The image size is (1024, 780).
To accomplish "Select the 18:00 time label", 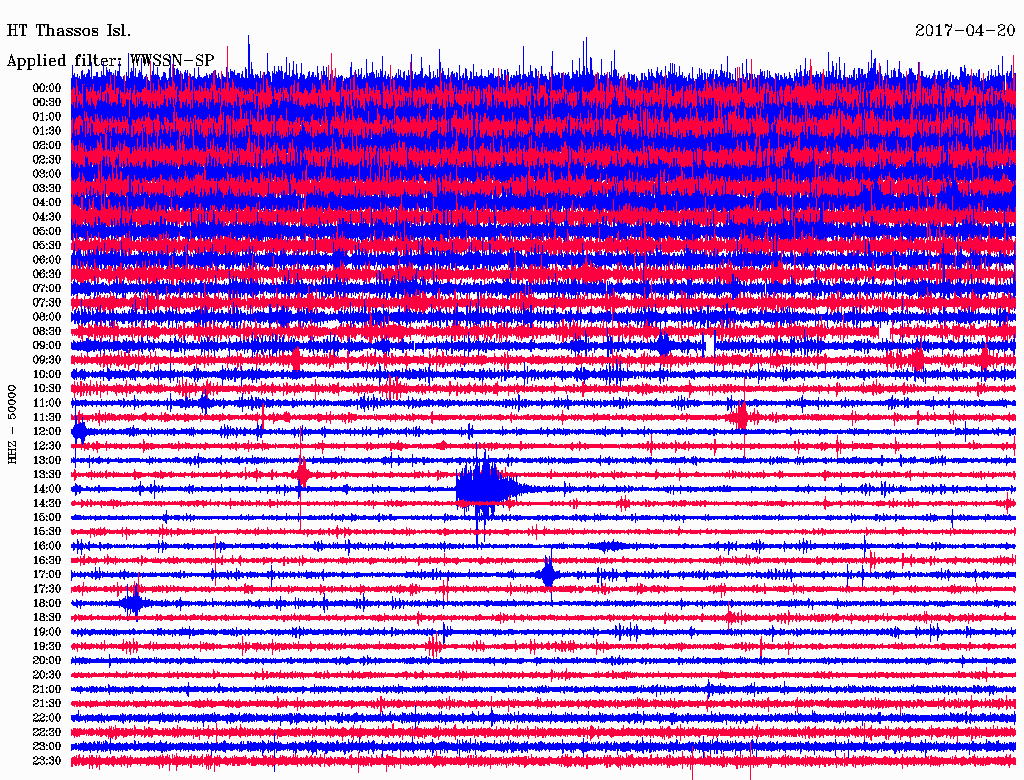I will [46, 603].
